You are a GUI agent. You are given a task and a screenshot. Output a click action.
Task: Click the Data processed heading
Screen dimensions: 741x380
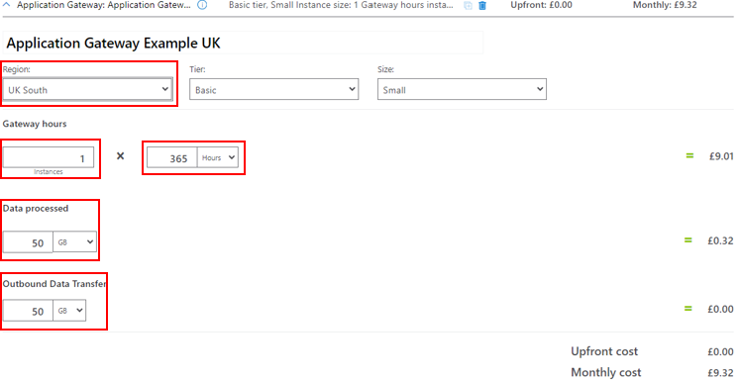tap(35, 208)
